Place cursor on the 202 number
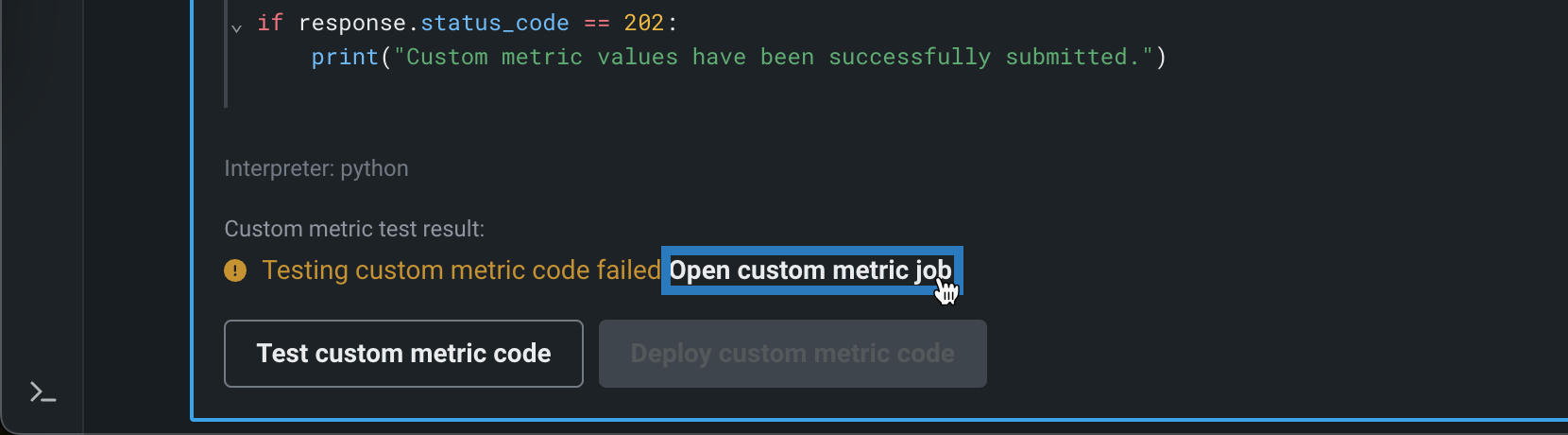This screenshot has height=435, width=1568. click(644, 23)
